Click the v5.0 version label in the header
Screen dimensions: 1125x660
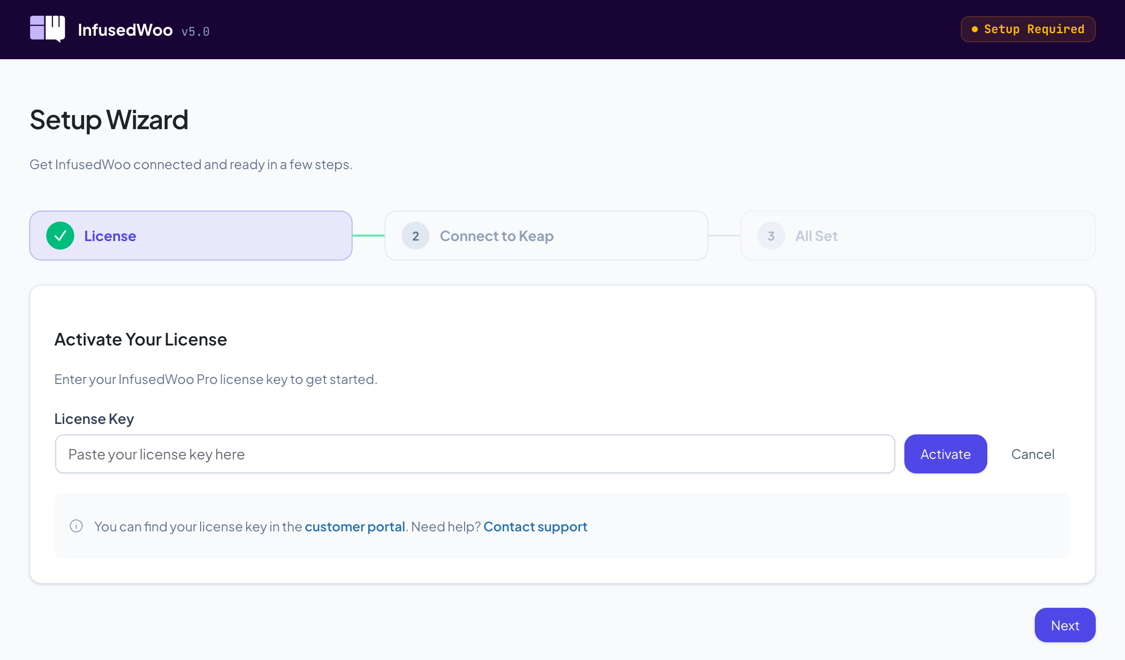point(197,30)
